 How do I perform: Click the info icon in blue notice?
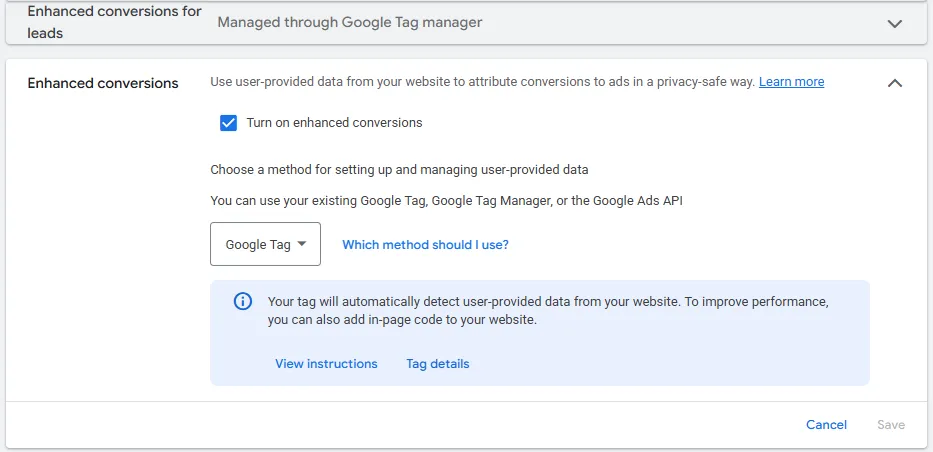click(x=242, y=302)
